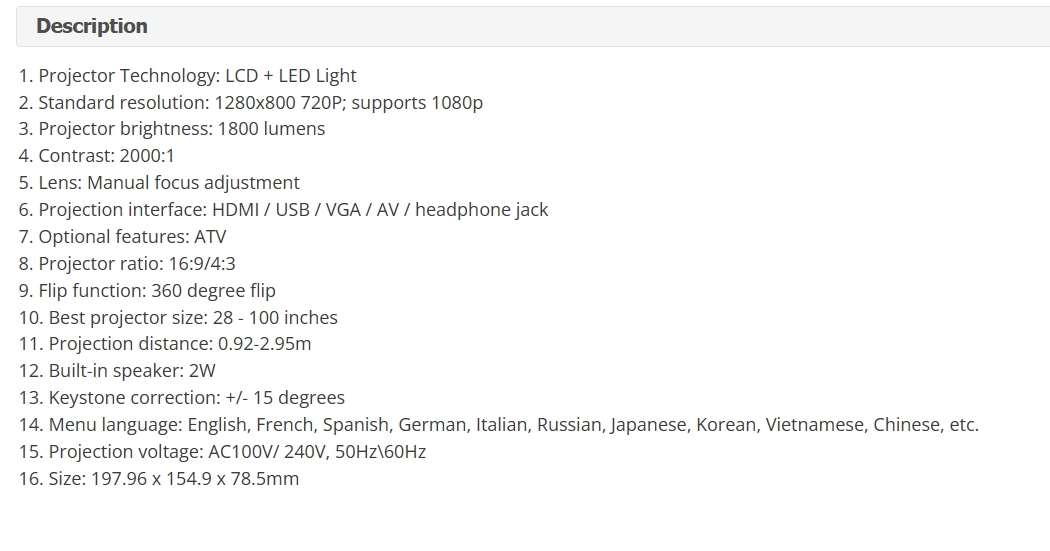
Task: Click the Description panel header
Action: pos(533,27)
